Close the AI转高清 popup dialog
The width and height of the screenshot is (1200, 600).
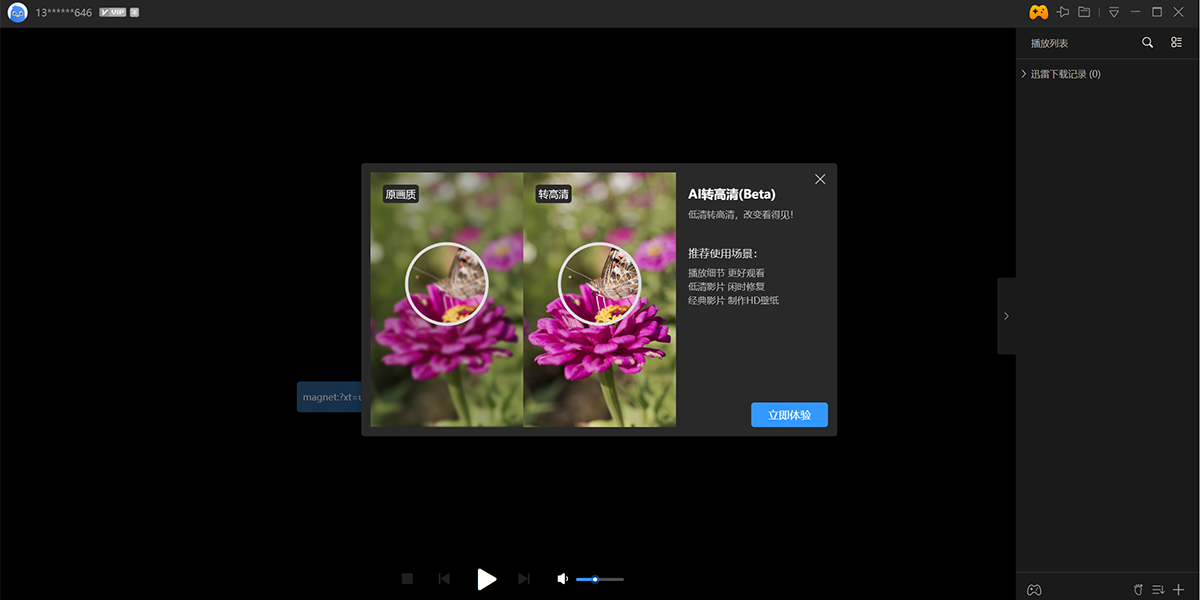820,179
